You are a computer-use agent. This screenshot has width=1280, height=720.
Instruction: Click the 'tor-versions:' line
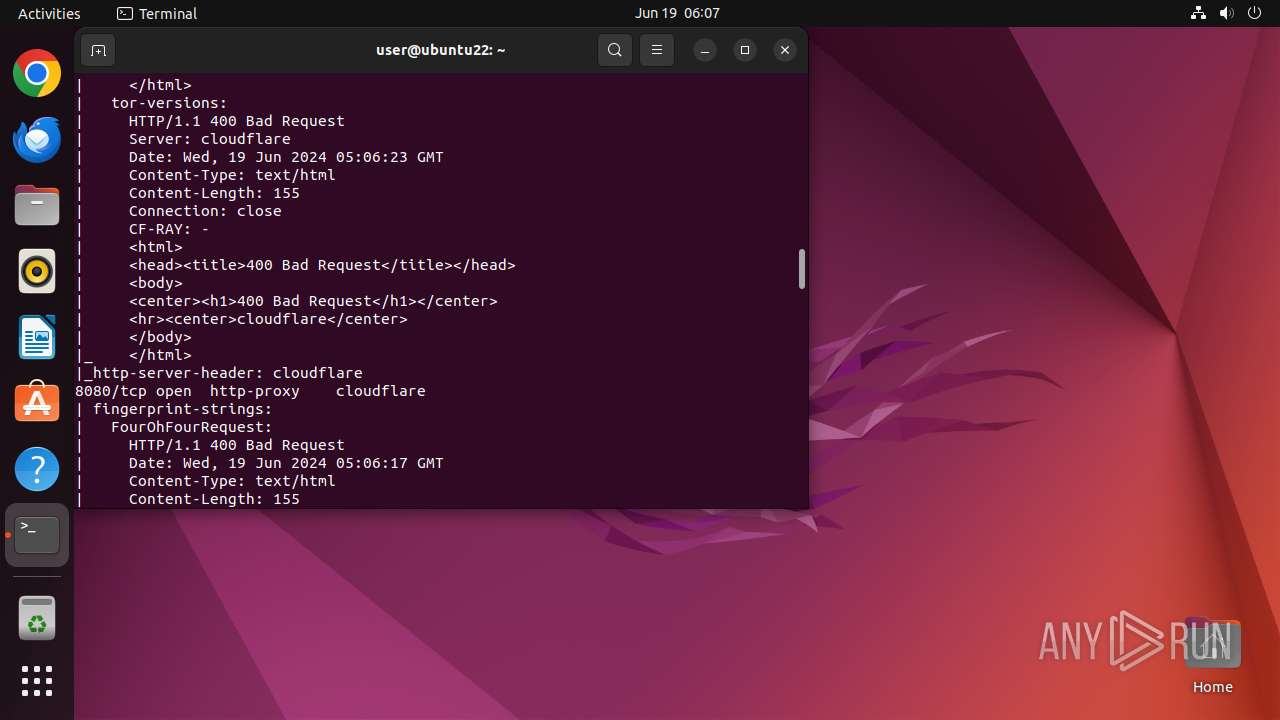(x=169, y=103)
